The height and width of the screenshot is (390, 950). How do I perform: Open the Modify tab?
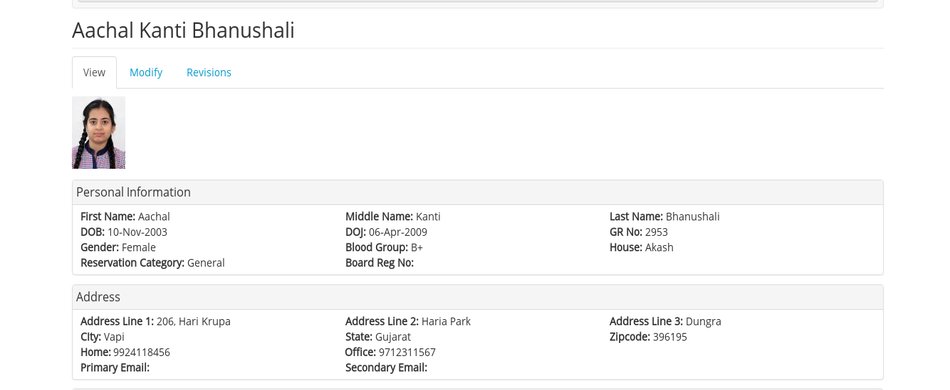pos(145,73)
